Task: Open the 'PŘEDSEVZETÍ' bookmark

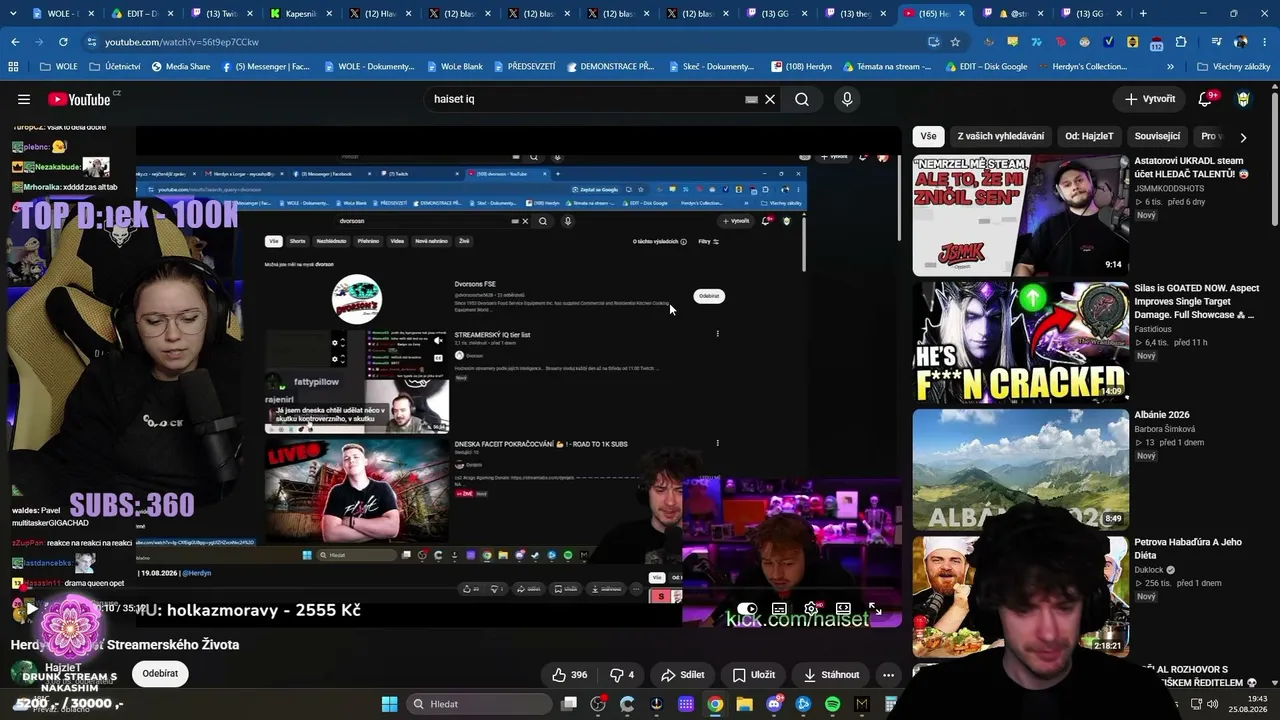Action: coord(523,67)
